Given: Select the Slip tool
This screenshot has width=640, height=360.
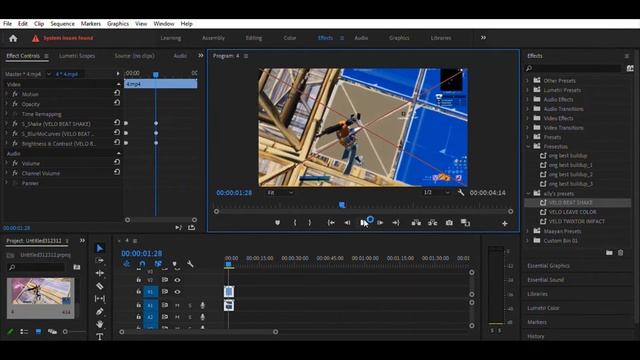Looking at the screenshot, I should coord(100,299).
